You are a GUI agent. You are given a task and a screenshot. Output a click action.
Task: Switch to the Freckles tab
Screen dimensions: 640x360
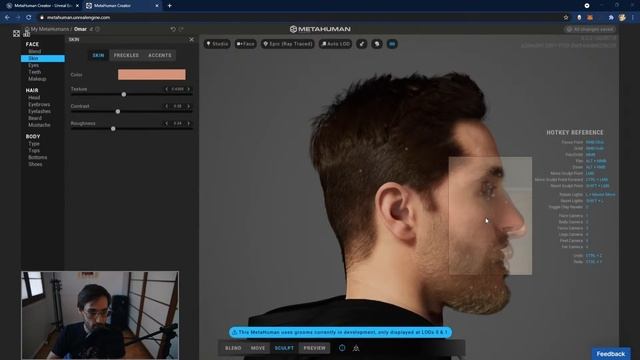pos(126,55)
